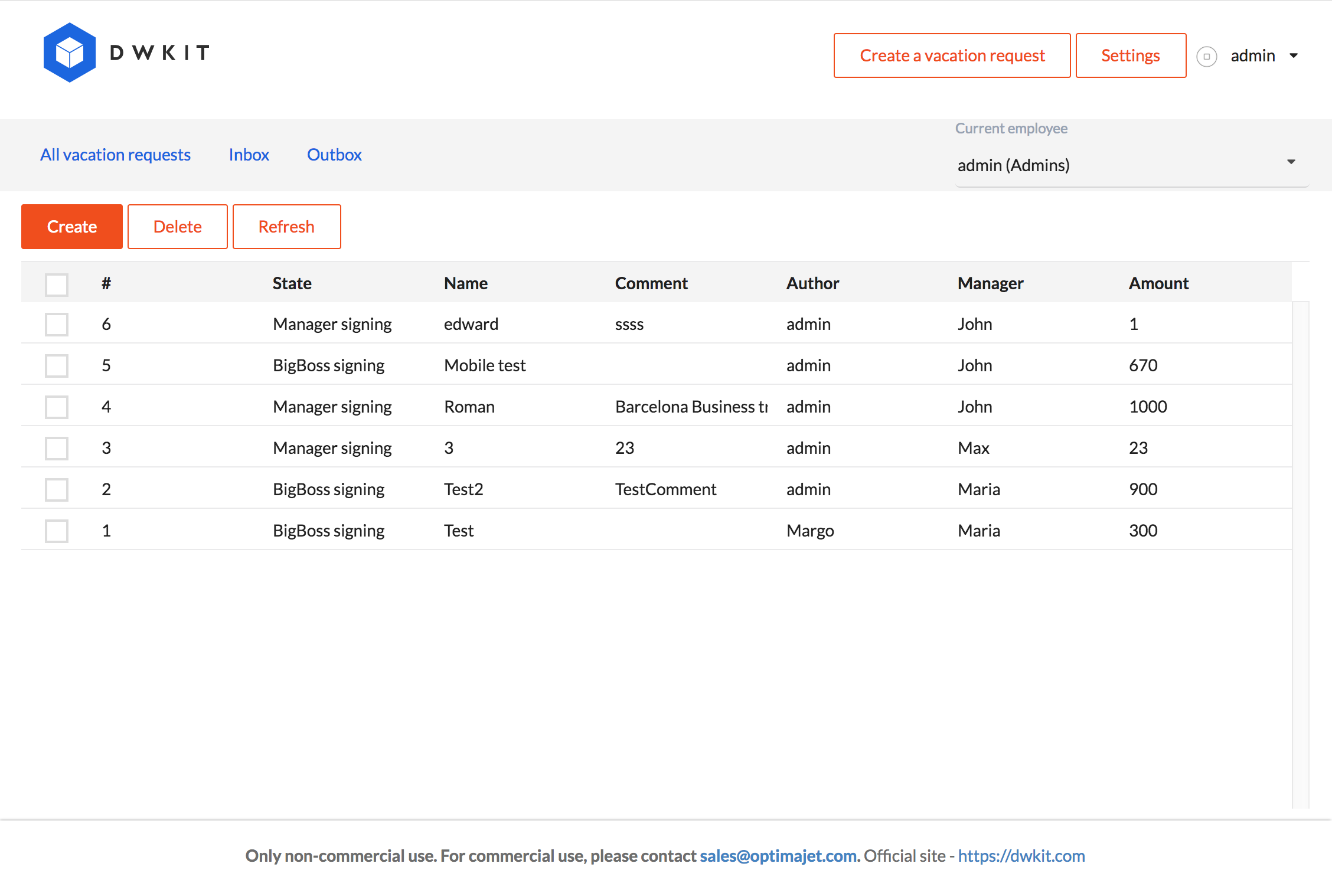The width and height of the screenshot is (1332, 896).
Task: Click the admin username in the header
Action: [x=1252, y=56]
